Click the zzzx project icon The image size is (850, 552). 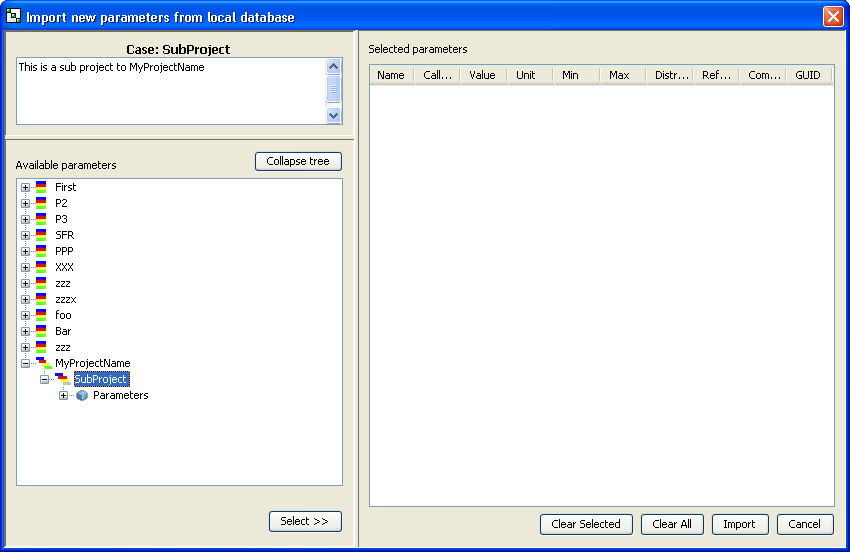[41, 299]
